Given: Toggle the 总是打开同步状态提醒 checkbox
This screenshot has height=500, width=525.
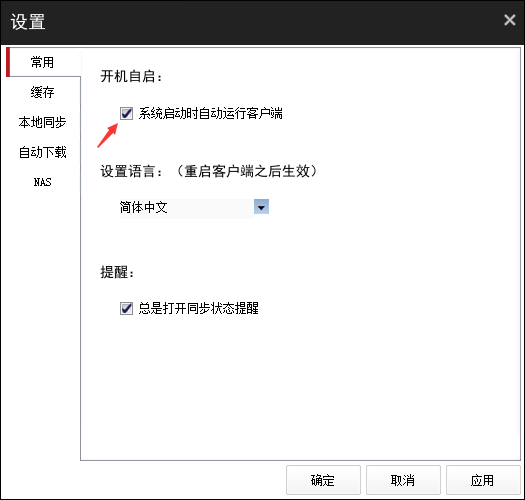Looking at the screenshot, I should click(x=126, y=308).
